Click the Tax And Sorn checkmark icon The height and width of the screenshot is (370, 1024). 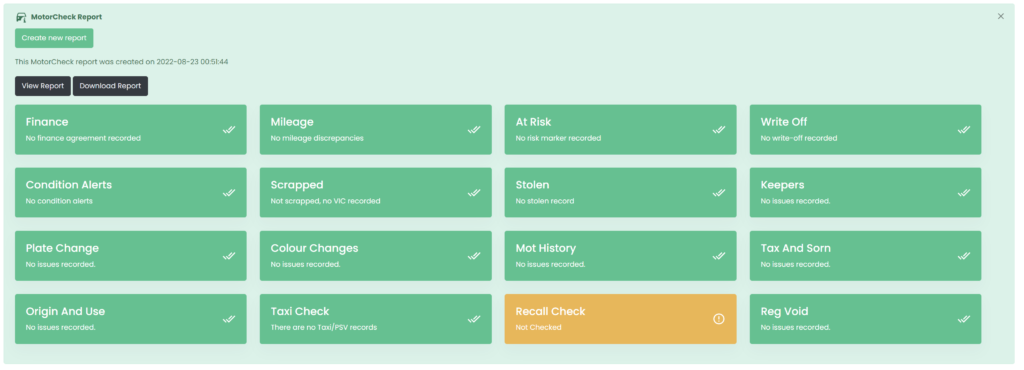[x=963, y=256]
